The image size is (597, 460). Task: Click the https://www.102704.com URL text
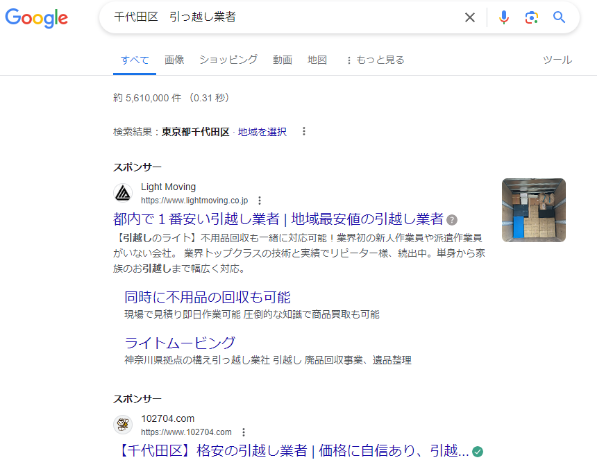point(186,432)
